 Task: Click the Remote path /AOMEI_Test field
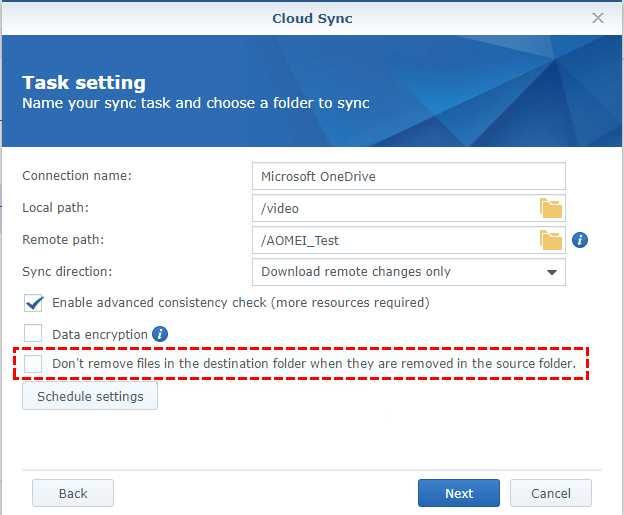click(x=395, y=240)
